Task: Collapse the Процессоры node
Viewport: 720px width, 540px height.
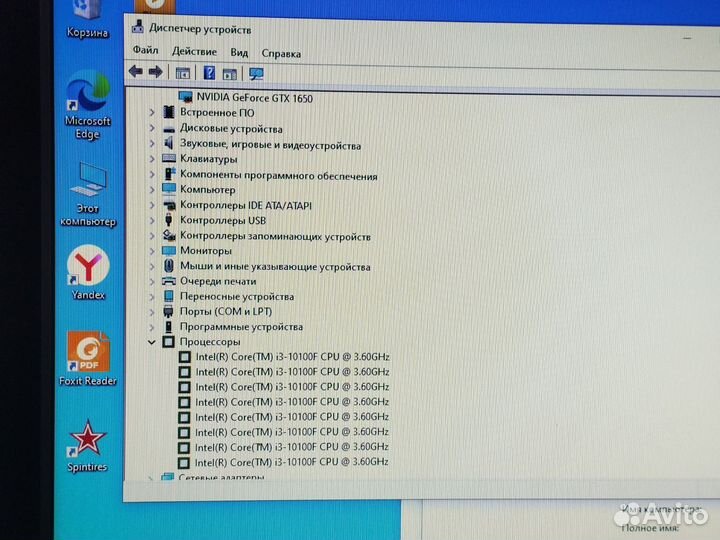Action: click(x=152, y=342)
